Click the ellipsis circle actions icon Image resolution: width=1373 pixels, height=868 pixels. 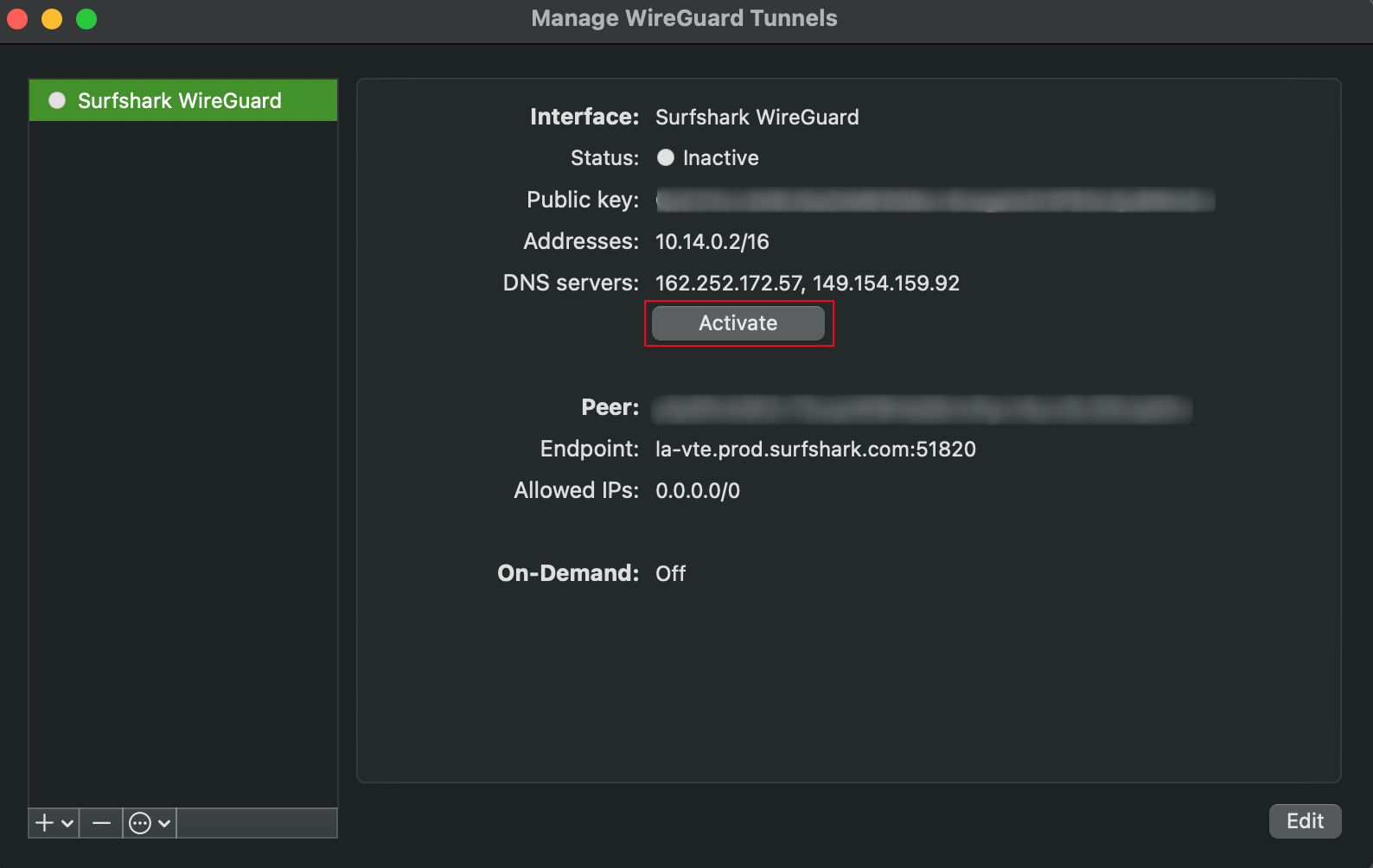pos(140,823)
